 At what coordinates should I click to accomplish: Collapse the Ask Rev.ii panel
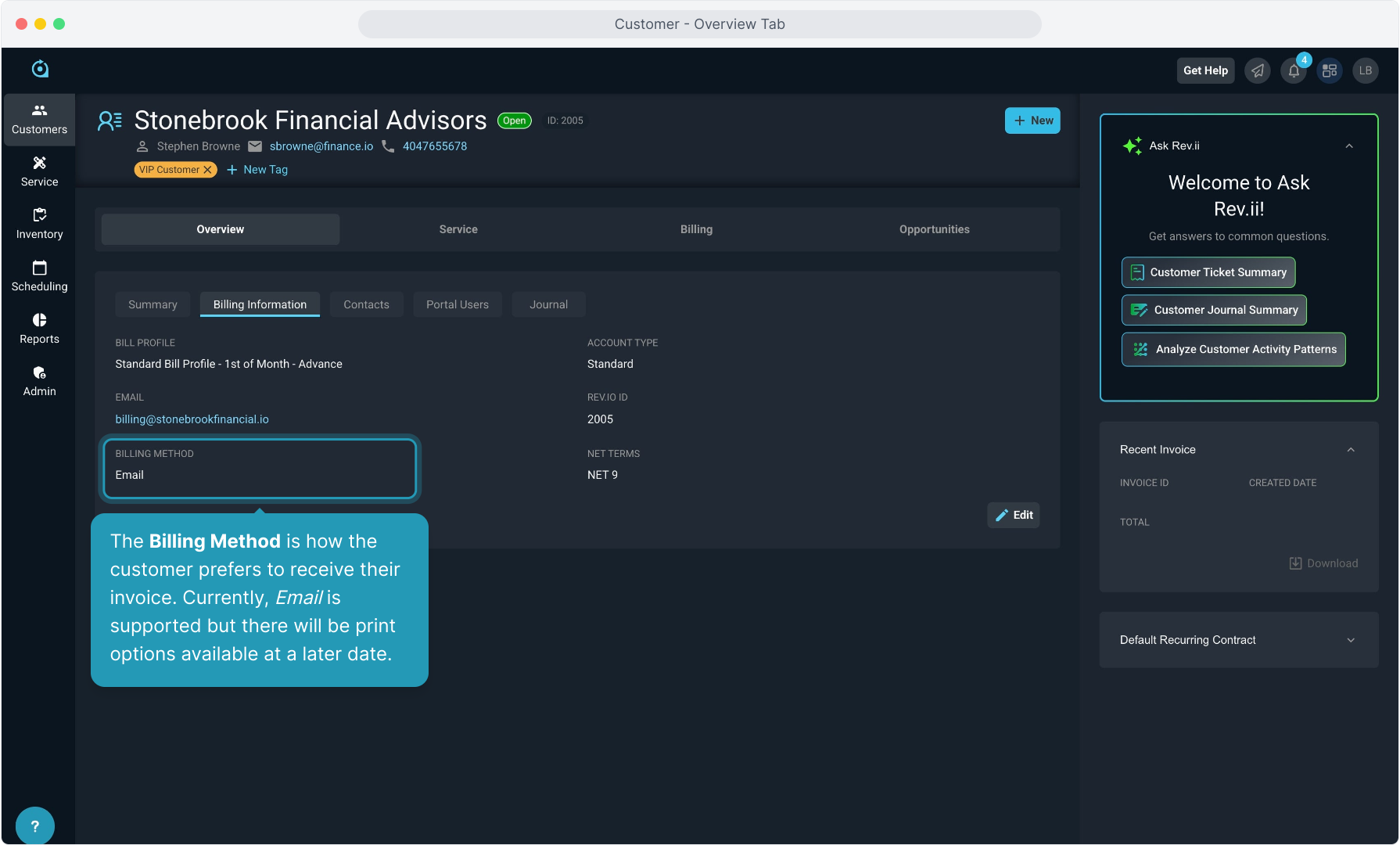pyautogui.click(x=1349, y=146)
